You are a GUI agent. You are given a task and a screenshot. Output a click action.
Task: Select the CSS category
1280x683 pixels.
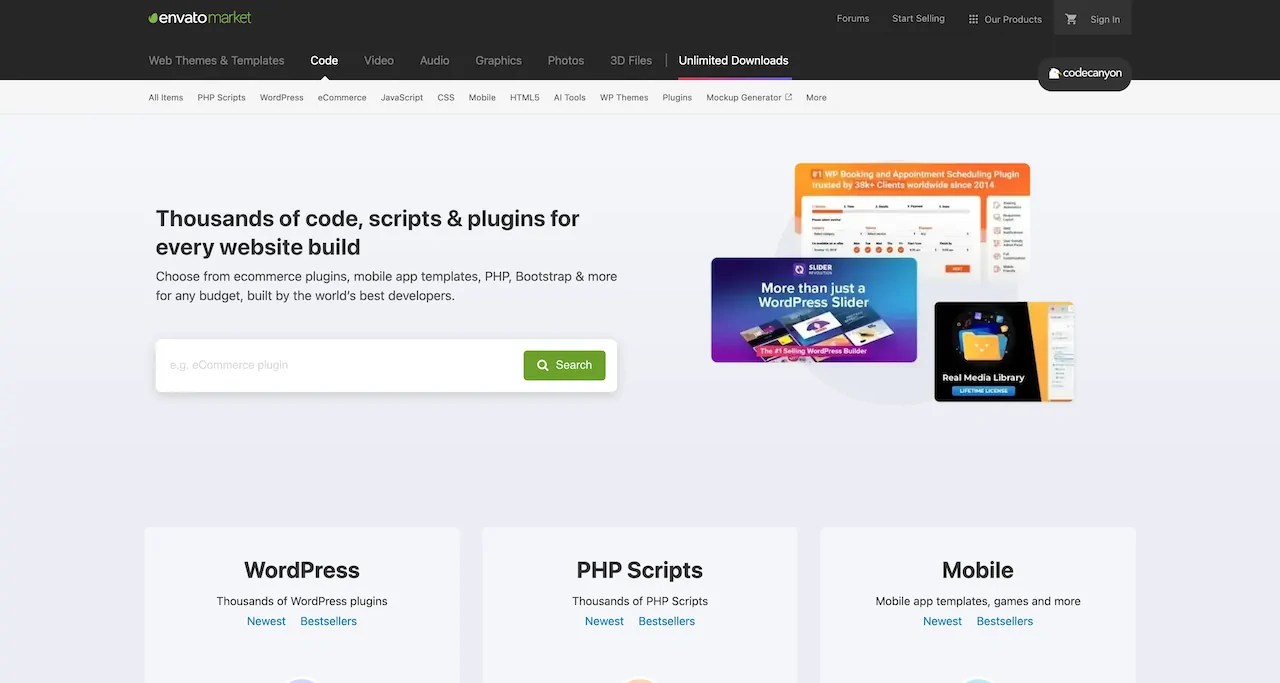pyautogui.click(x=446, y=97)
